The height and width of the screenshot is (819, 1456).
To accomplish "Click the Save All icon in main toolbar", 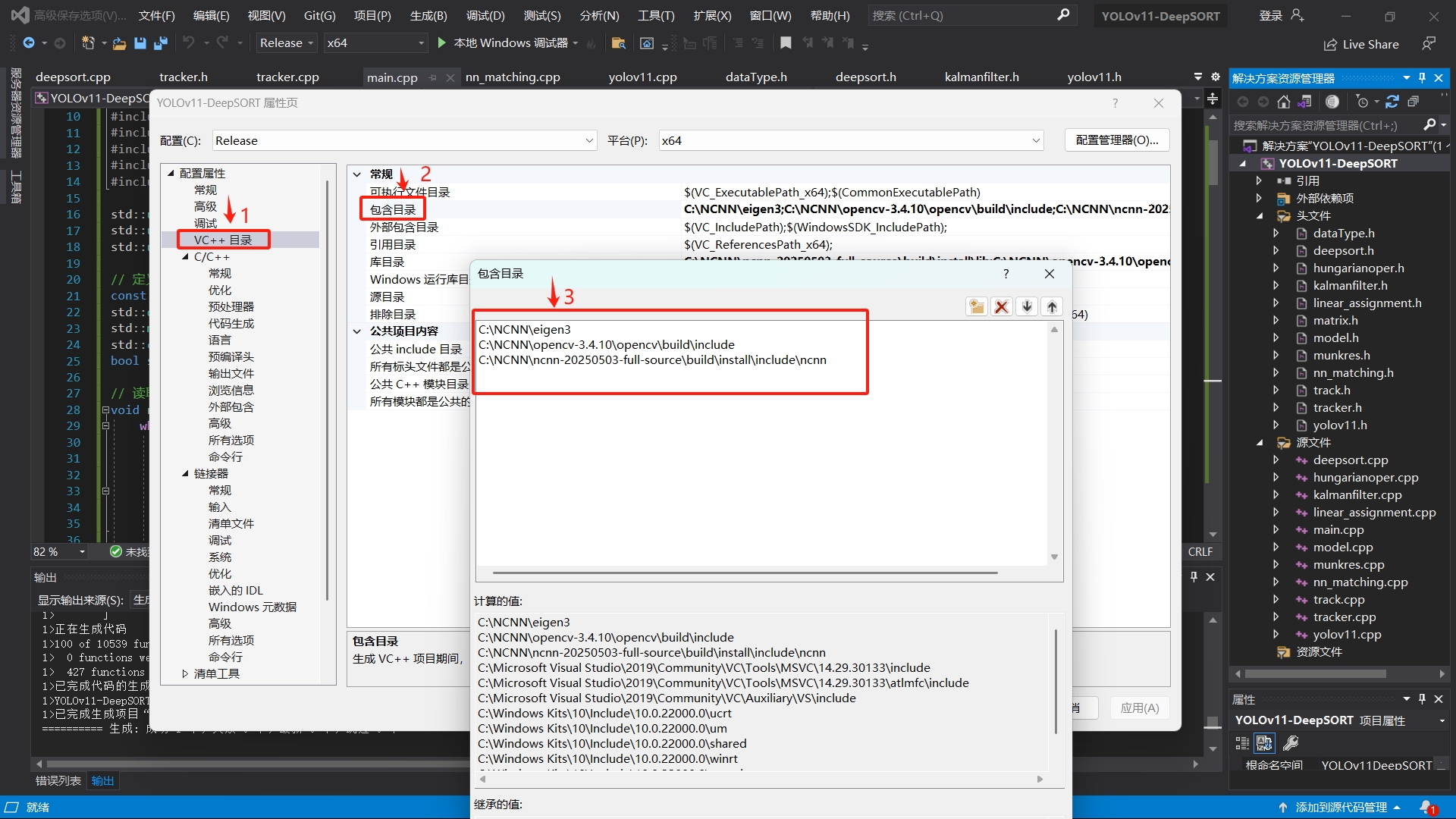I will point(160,43).
